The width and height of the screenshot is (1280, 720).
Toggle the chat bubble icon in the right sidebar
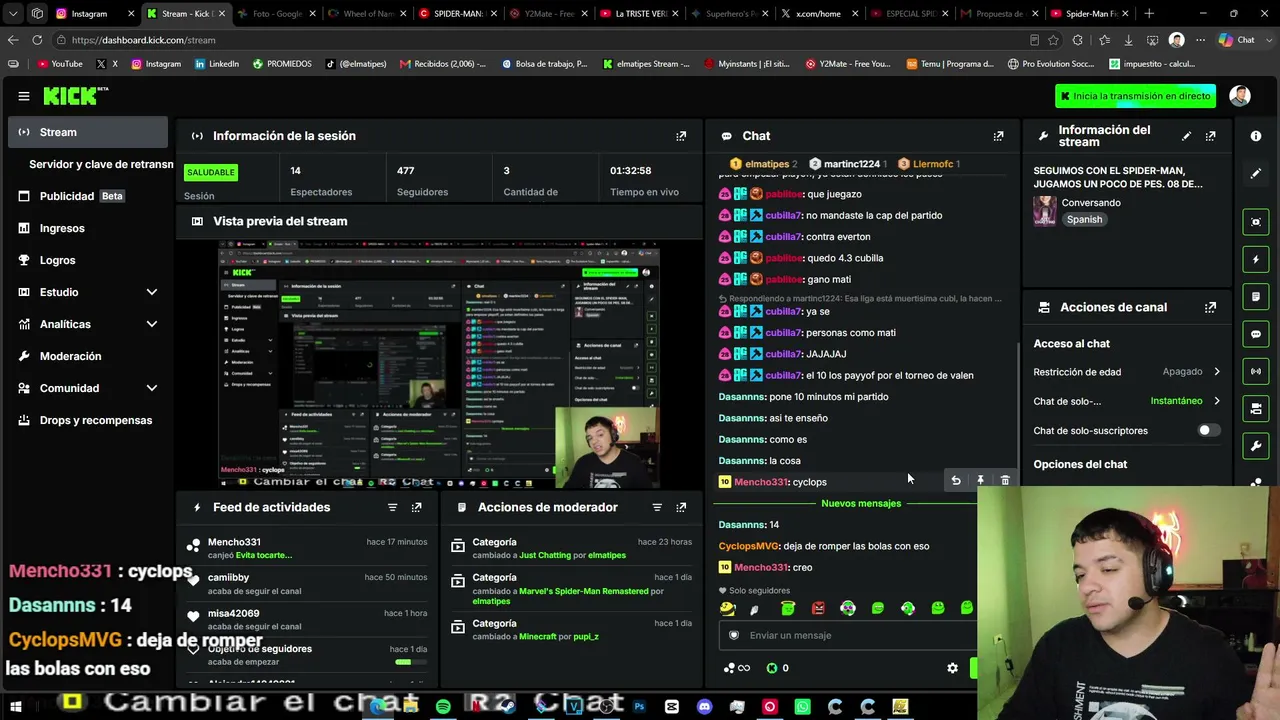click(x=1256, y=334)
